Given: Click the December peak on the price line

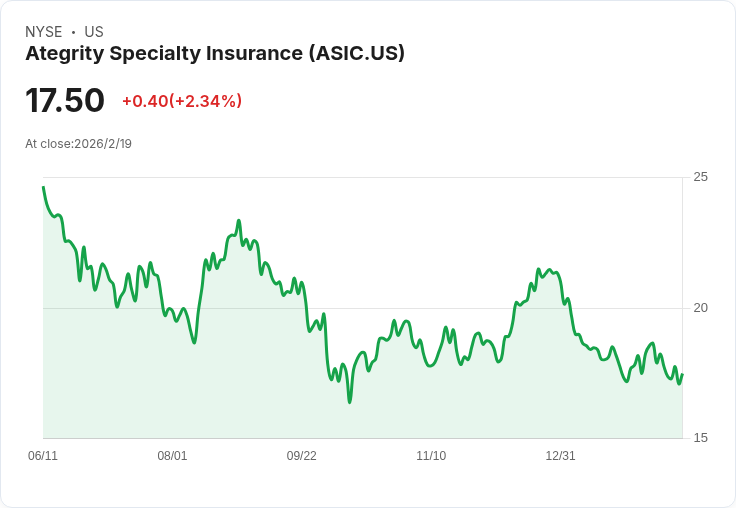Looking at the screenshot, I should point(538,269).
